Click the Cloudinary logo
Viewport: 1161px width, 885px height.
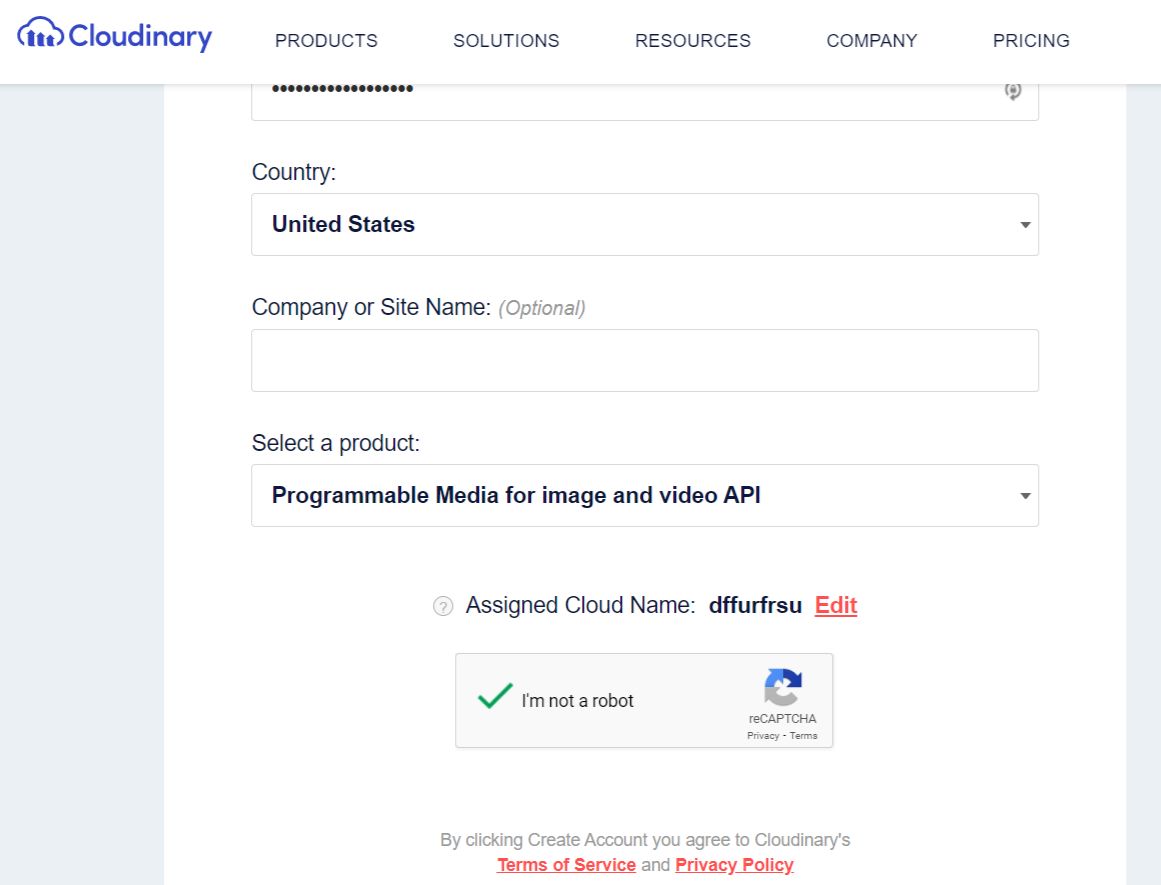click(115, 35)
